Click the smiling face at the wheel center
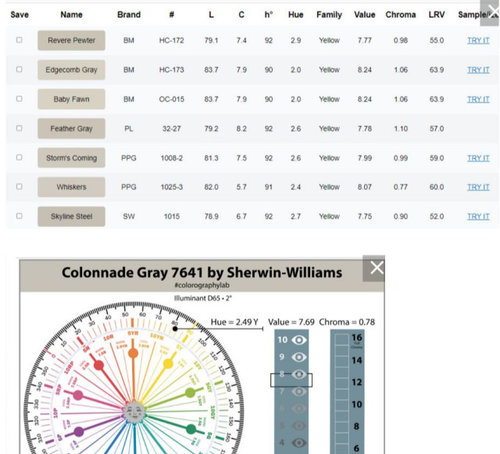This screenshot has height=454, width=500. pyautogui.click(x=134, y=412)
